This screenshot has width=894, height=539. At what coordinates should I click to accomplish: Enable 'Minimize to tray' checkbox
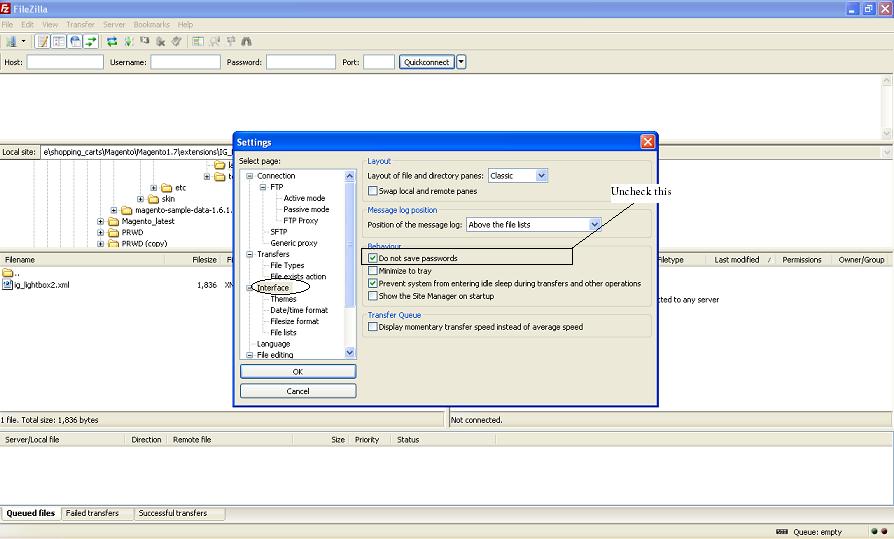point(373,270)
